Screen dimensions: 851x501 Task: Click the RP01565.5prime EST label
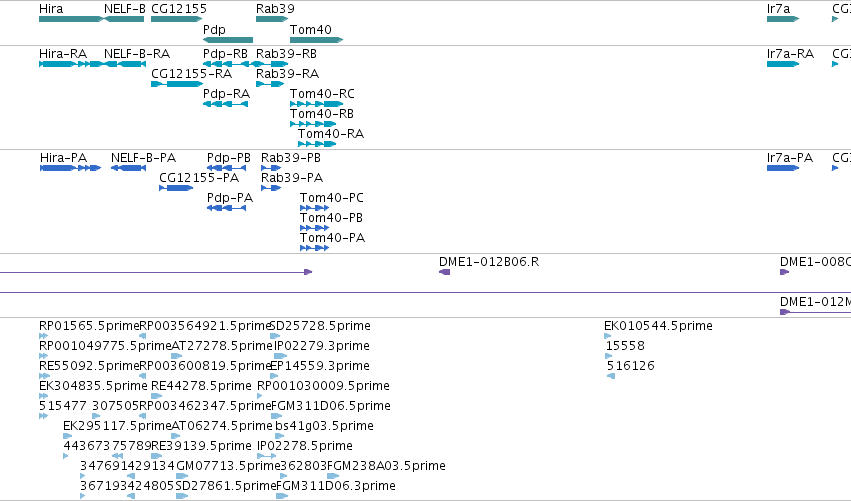point(90,327)
